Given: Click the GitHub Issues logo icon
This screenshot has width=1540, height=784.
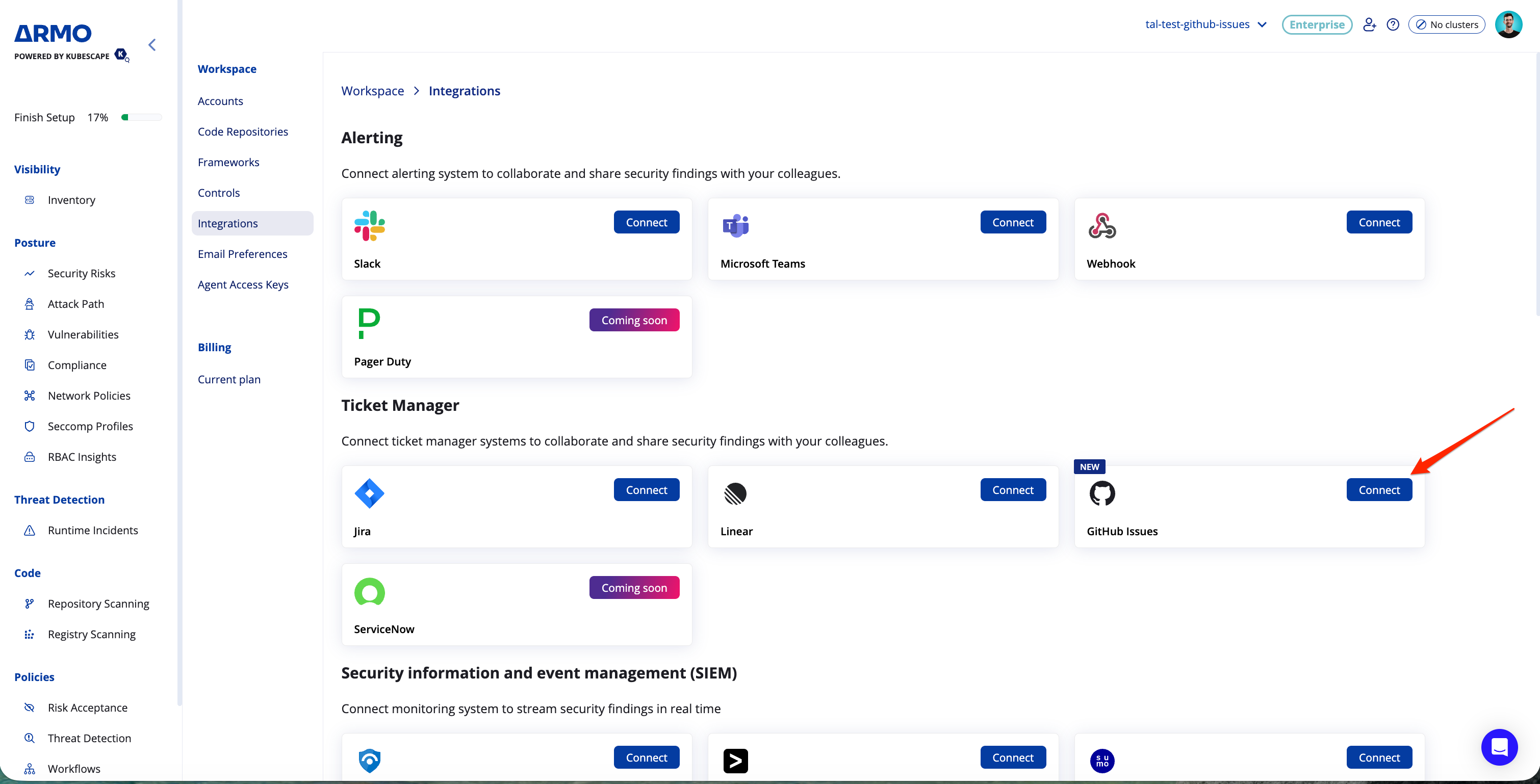Looking at the screenshot, I should [x=1102, y=493].
